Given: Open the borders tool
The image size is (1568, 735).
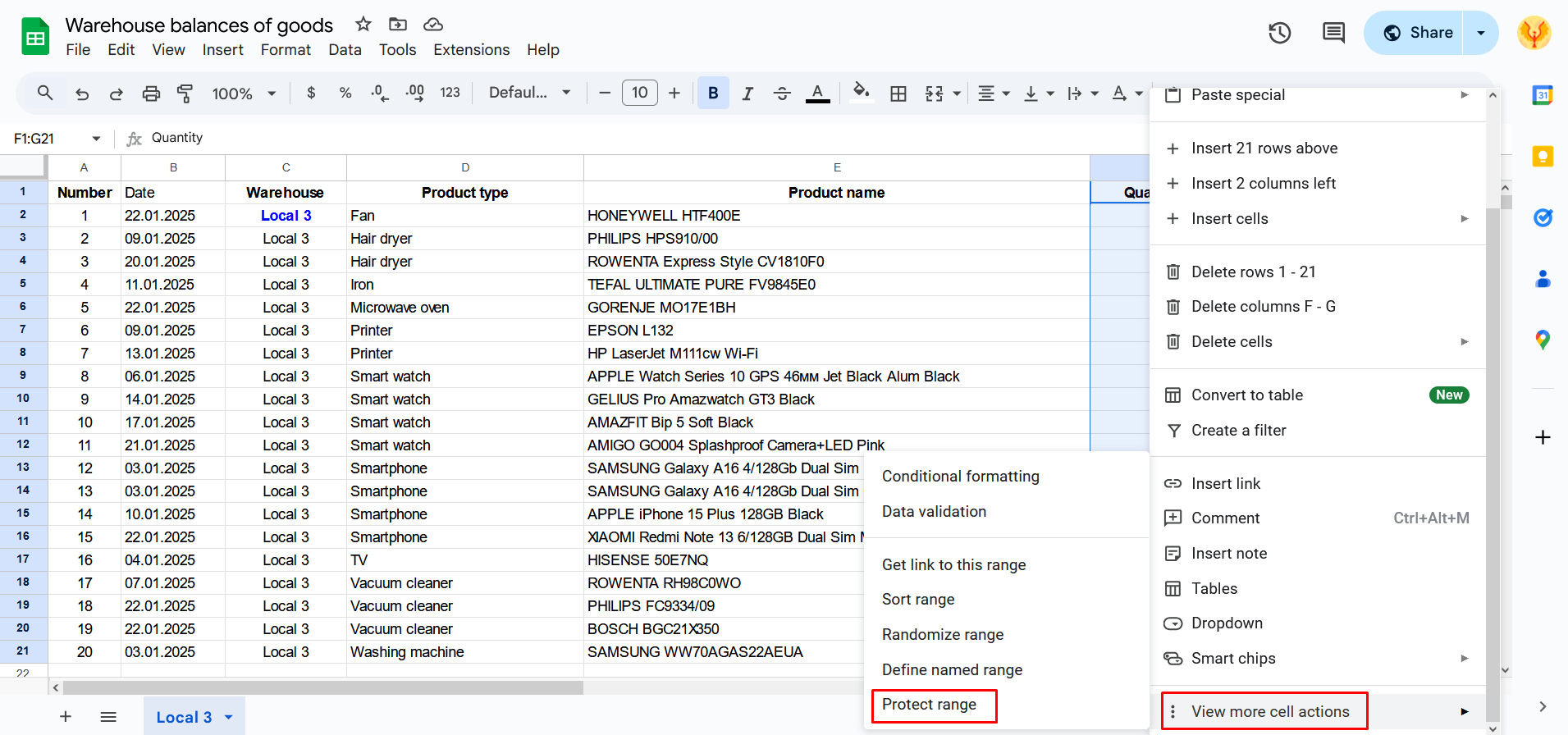Looking at the screenshot, I should pyautogui.click(x=898, y=94).
